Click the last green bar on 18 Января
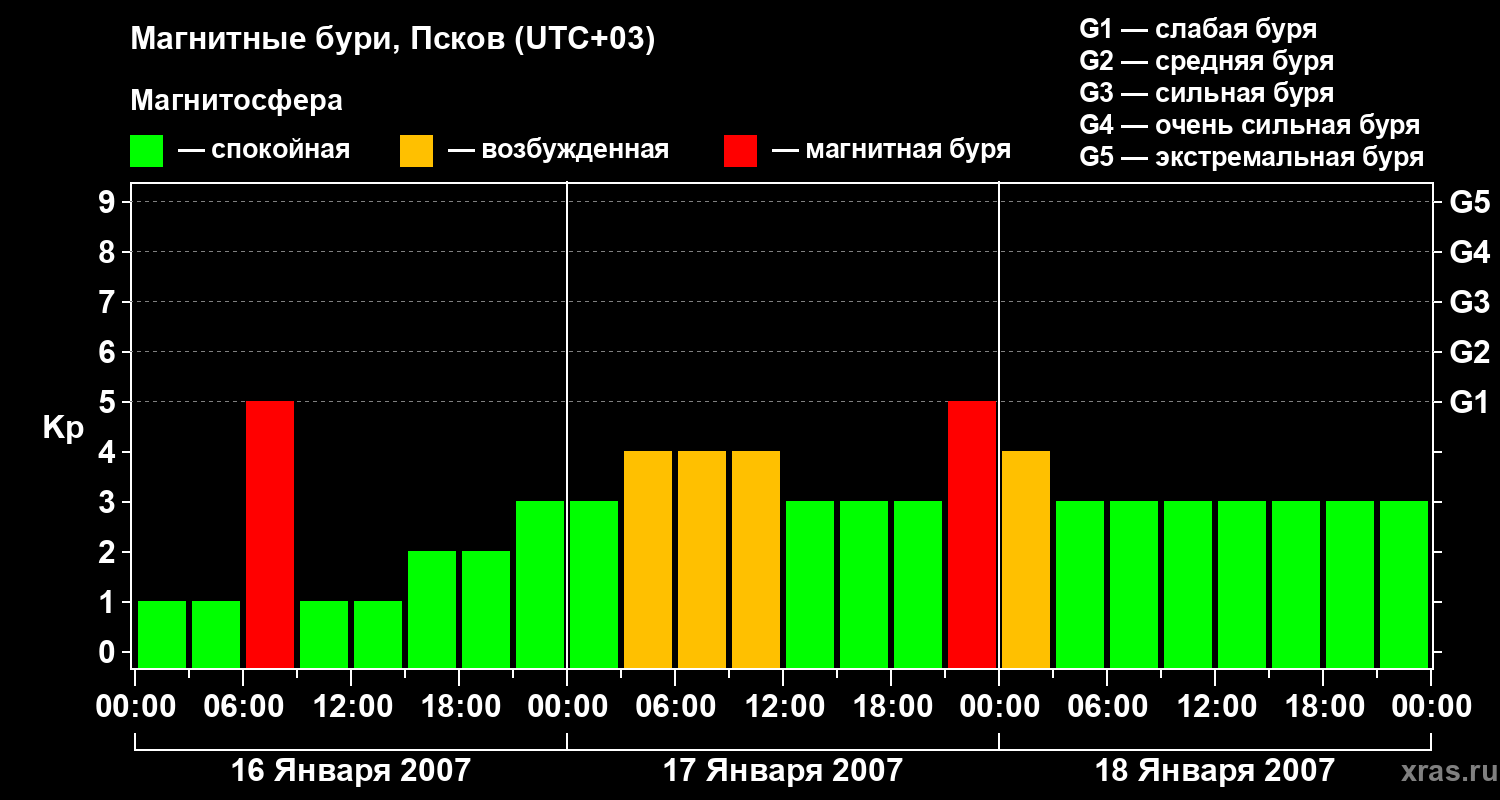 [x=1404, y=584]
